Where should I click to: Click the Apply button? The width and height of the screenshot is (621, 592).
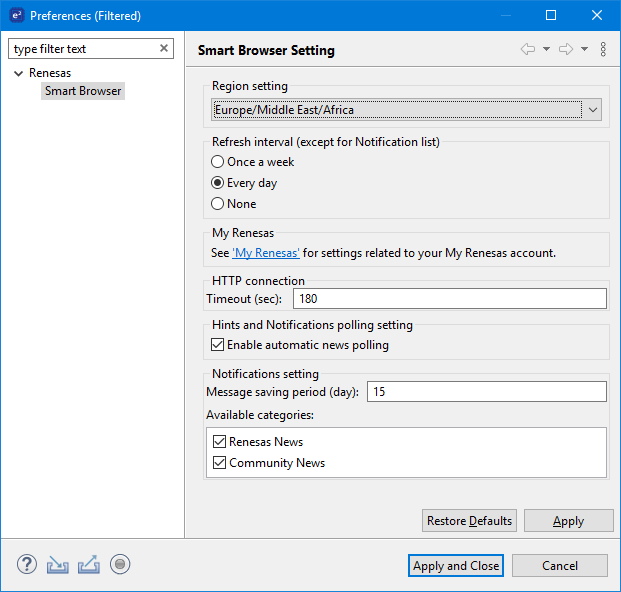pyautogui.click(x=568, y=520)
